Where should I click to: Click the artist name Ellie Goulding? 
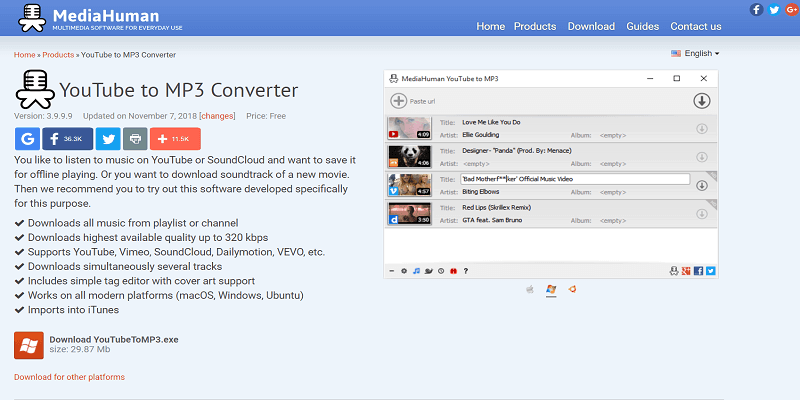coord(481,135)
